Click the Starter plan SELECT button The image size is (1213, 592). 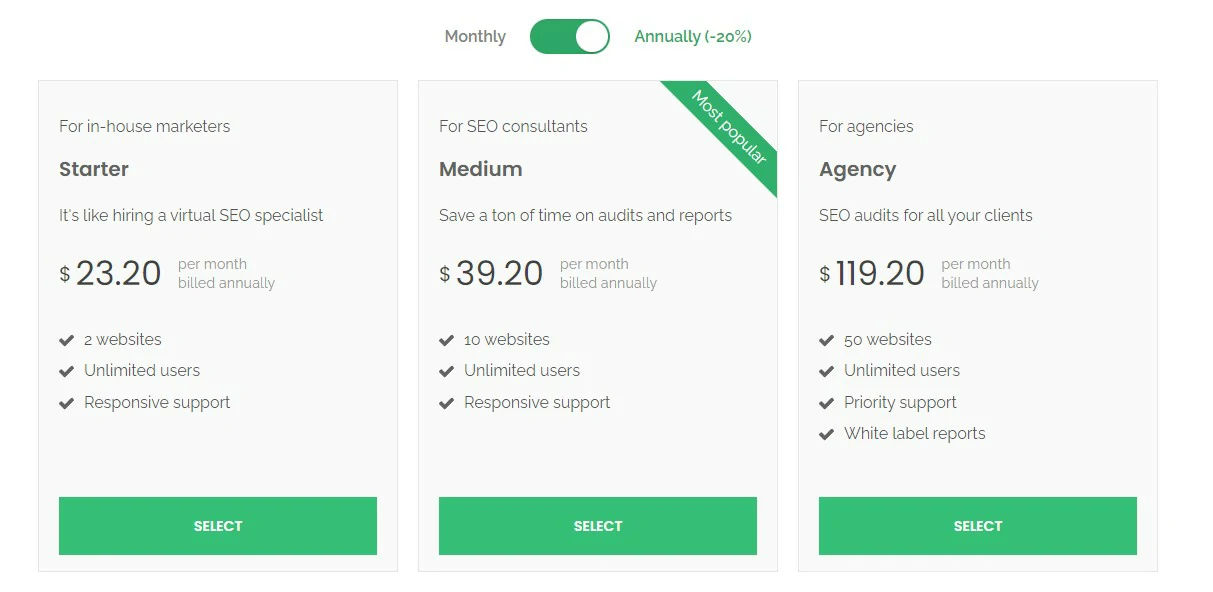point(218,526)
